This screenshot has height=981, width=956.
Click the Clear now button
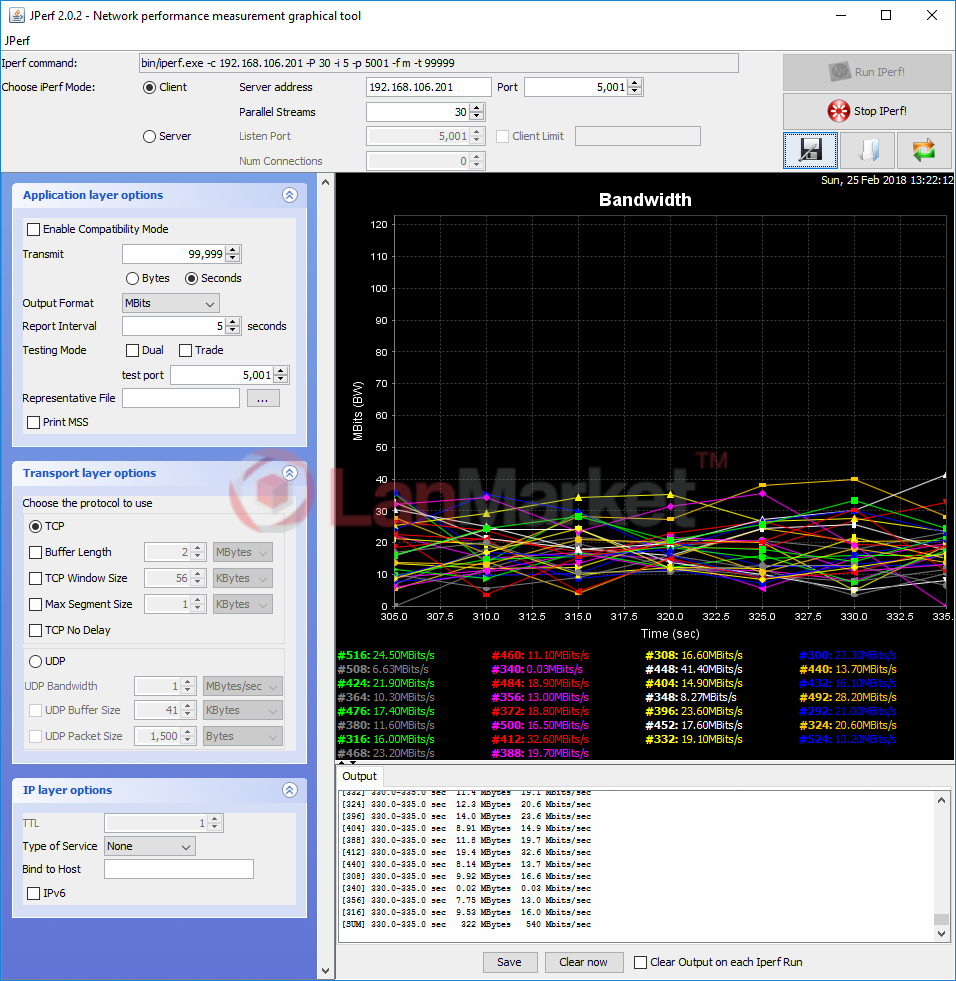[583, 962]
